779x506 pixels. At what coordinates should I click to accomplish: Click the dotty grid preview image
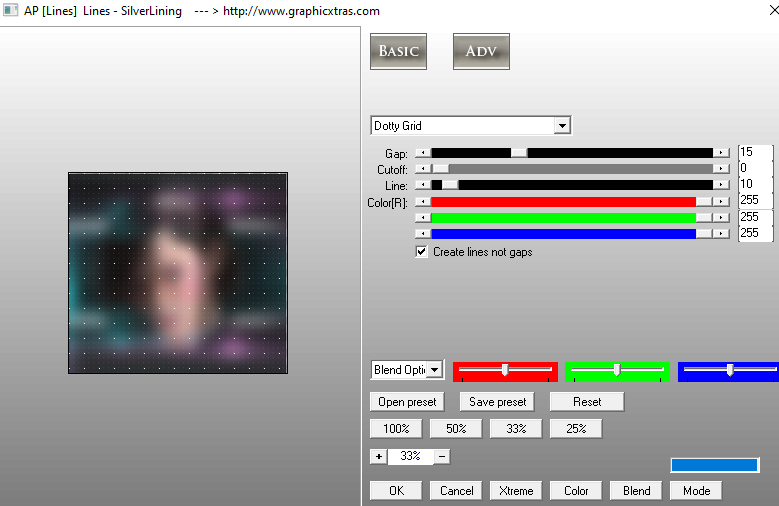click(178, 273)
